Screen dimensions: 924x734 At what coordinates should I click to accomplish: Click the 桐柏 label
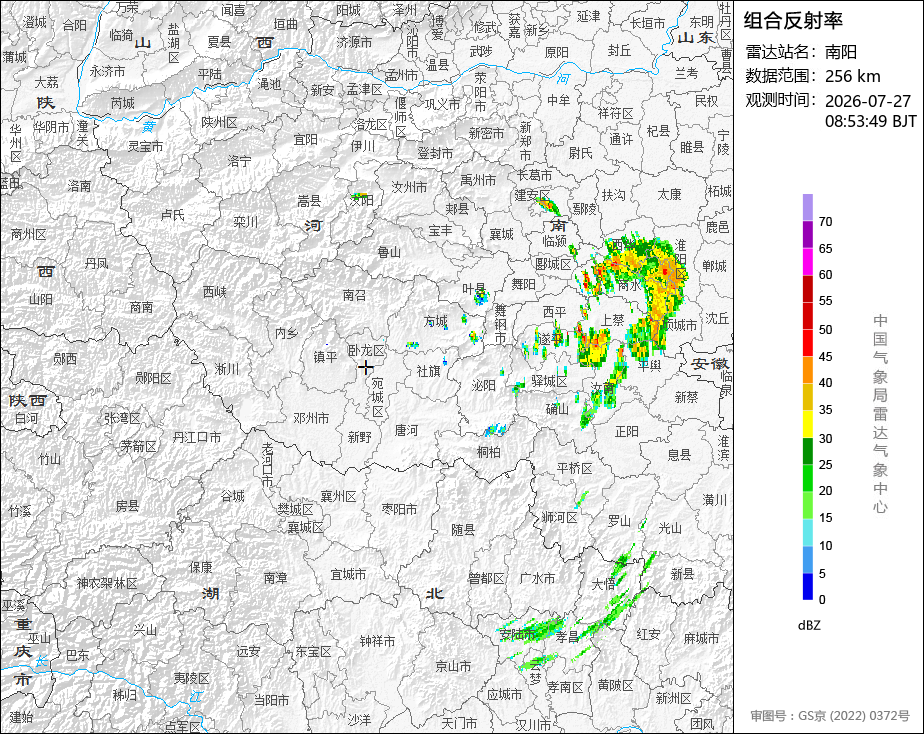[489, 452]
